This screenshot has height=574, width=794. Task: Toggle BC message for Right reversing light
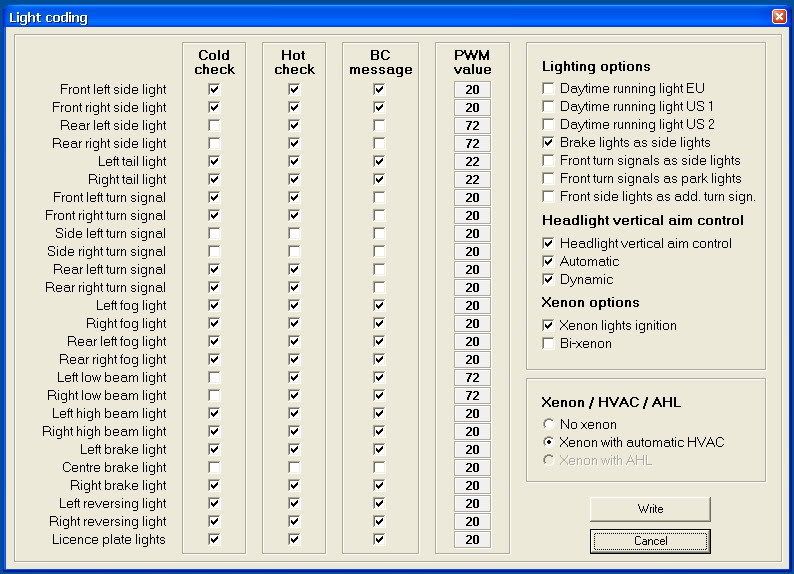tap(379, 522)
